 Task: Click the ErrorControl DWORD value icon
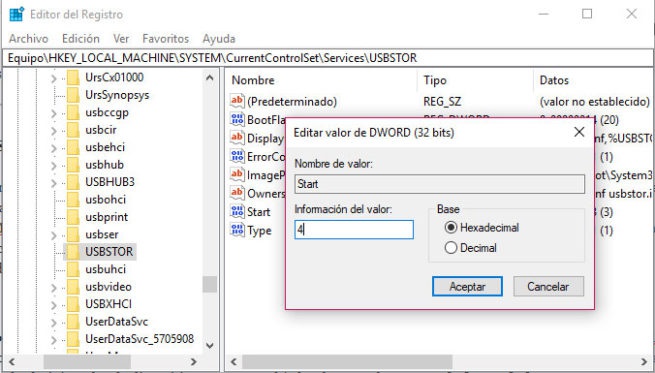(x=237, y=156)
